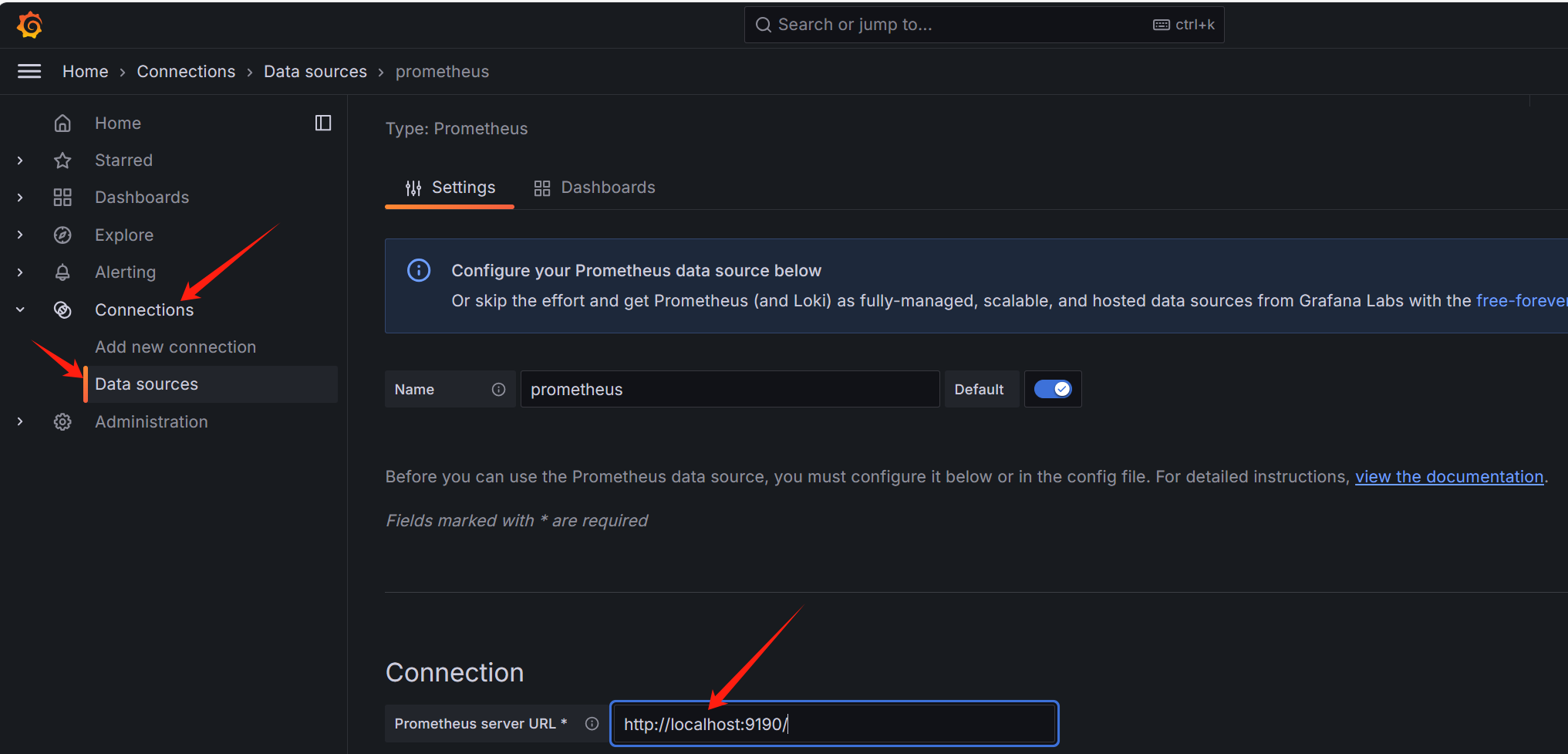This screenshot has width=1568, height=754.
Task: Click the Default label
Action: [x=979, y=390]
